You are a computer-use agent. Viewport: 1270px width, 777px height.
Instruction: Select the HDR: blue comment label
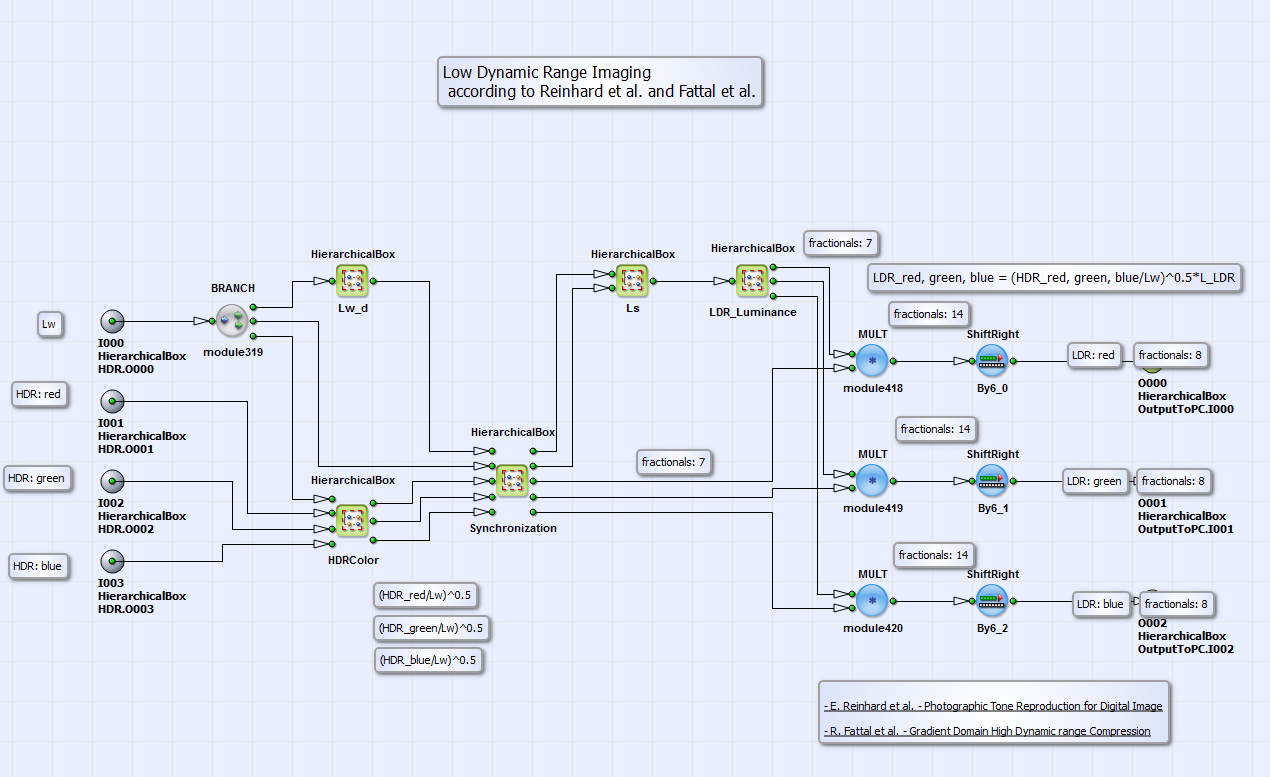coord(38,566)
